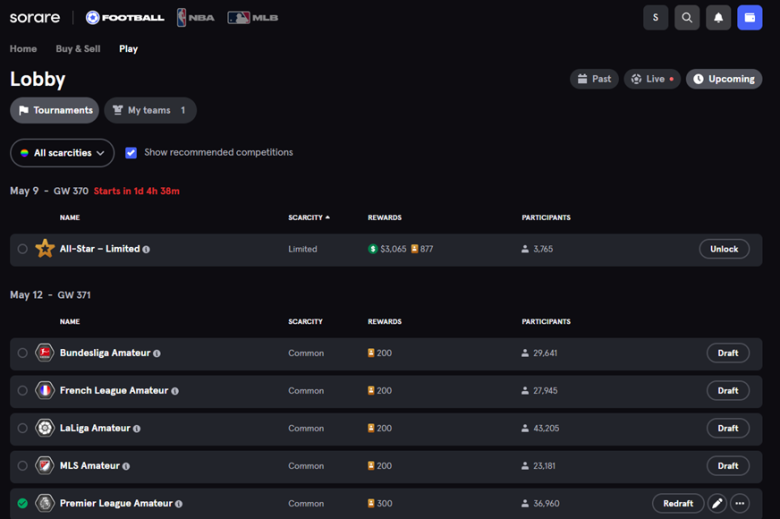780x519 pixels.
Task: Click the Premier League Amateur badge
Action: tap(45, 503)
